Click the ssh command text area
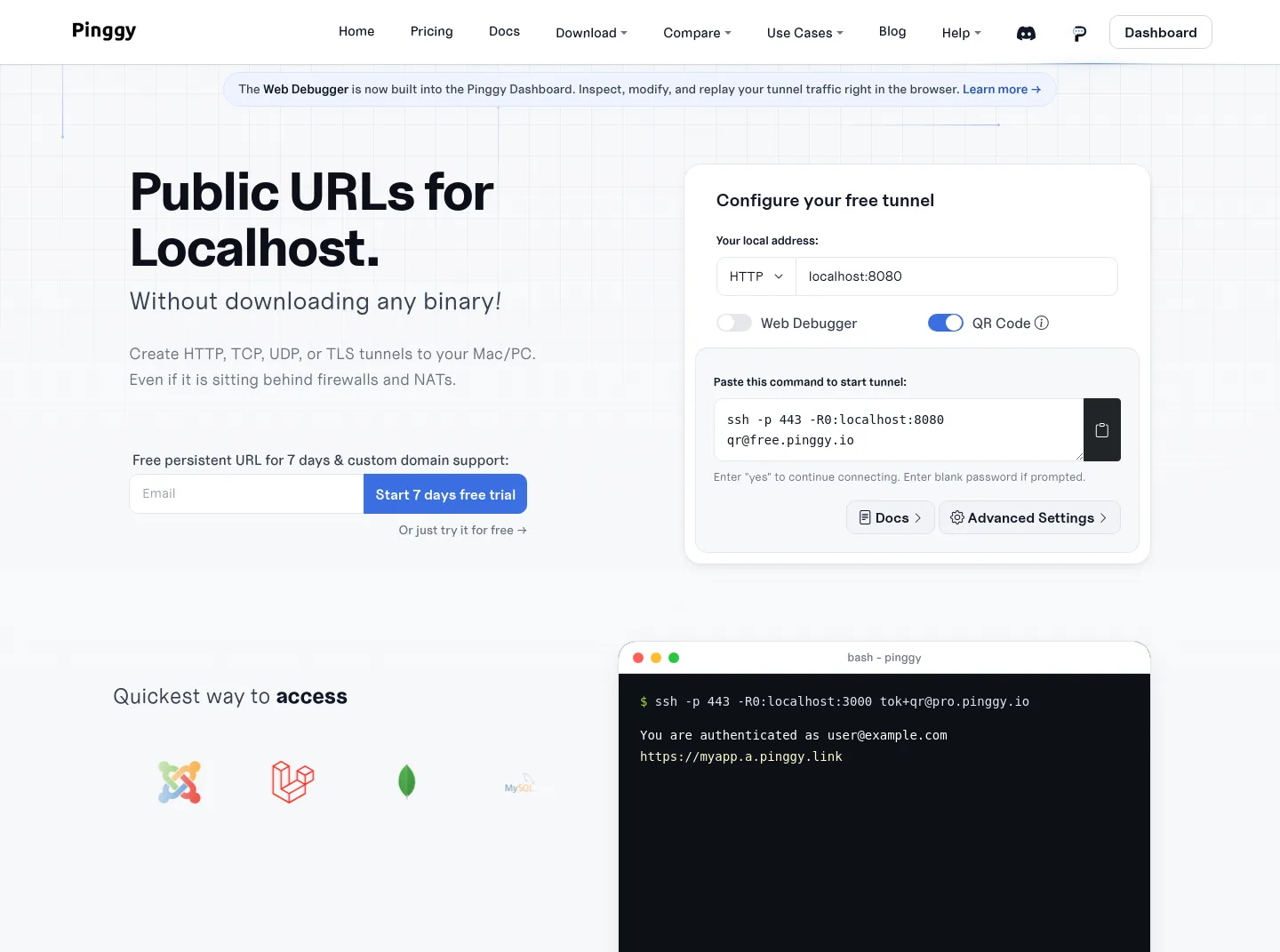Image resolution: width=1280 pixels, height=952 pixels. click(899, 430)
